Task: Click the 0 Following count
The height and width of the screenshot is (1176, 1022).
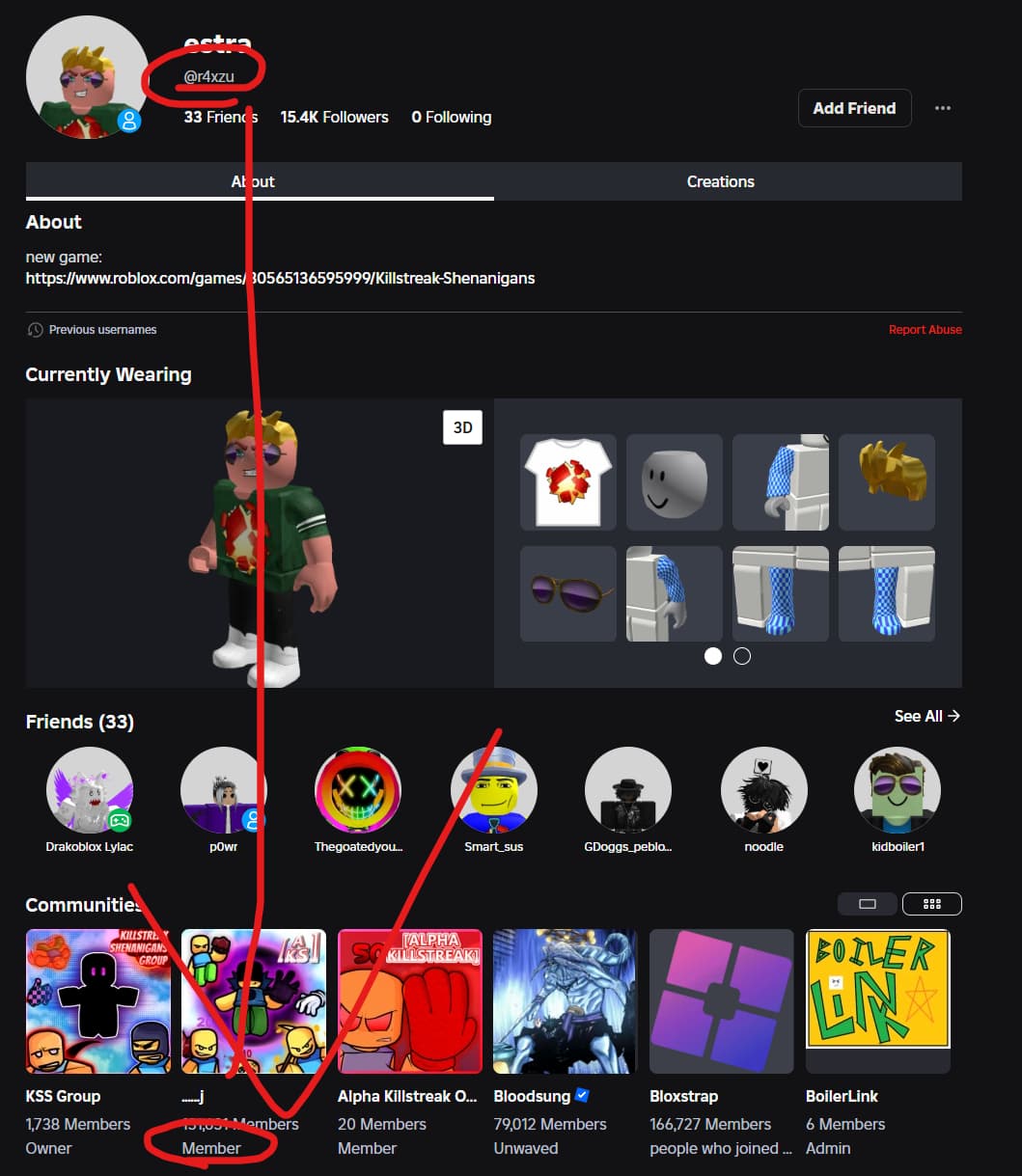Action: click(451, 117)
